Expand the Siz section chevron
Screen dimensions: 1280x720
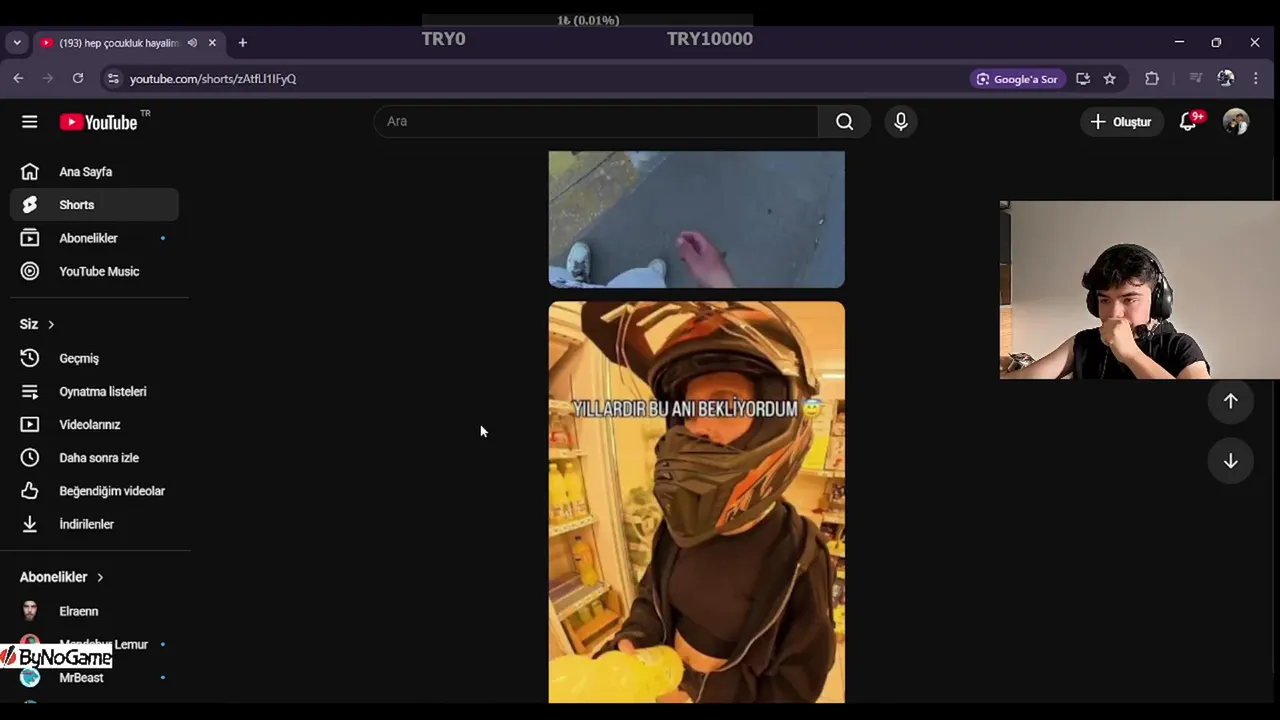tap(51, 324)
